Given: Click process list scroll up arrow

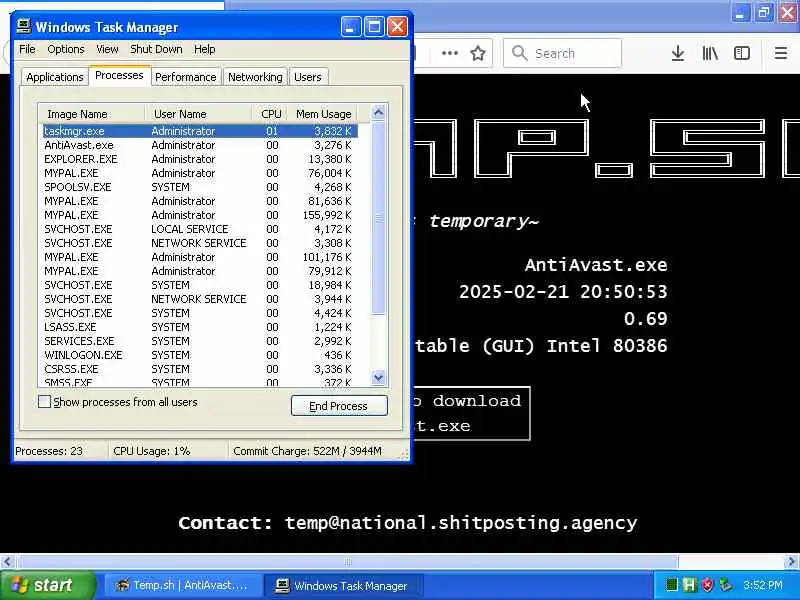Looking at the screenshot, I should tap(379, 112).
